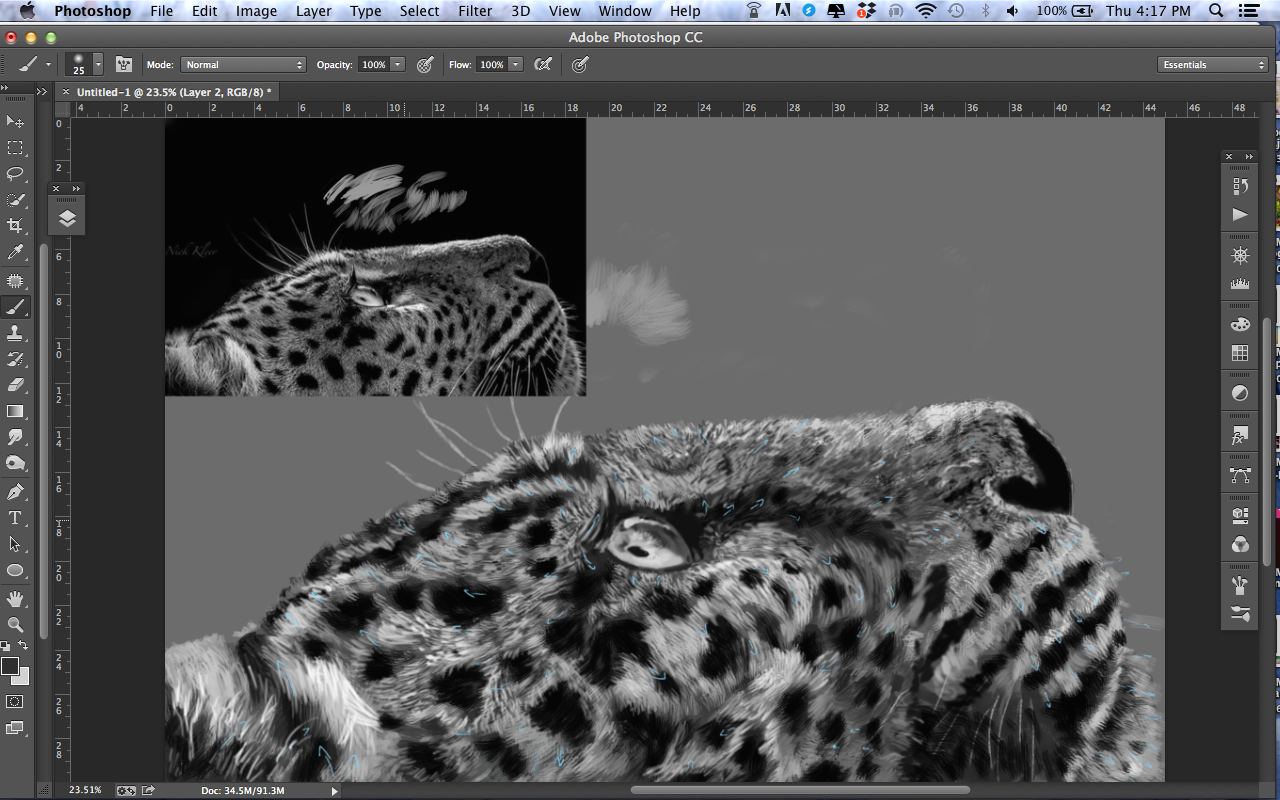The height and width of the screenshot is (800, 1280).
Task: Select the Path Selection arrow tool
Action: pyautogui.click(x=15, y=544)
